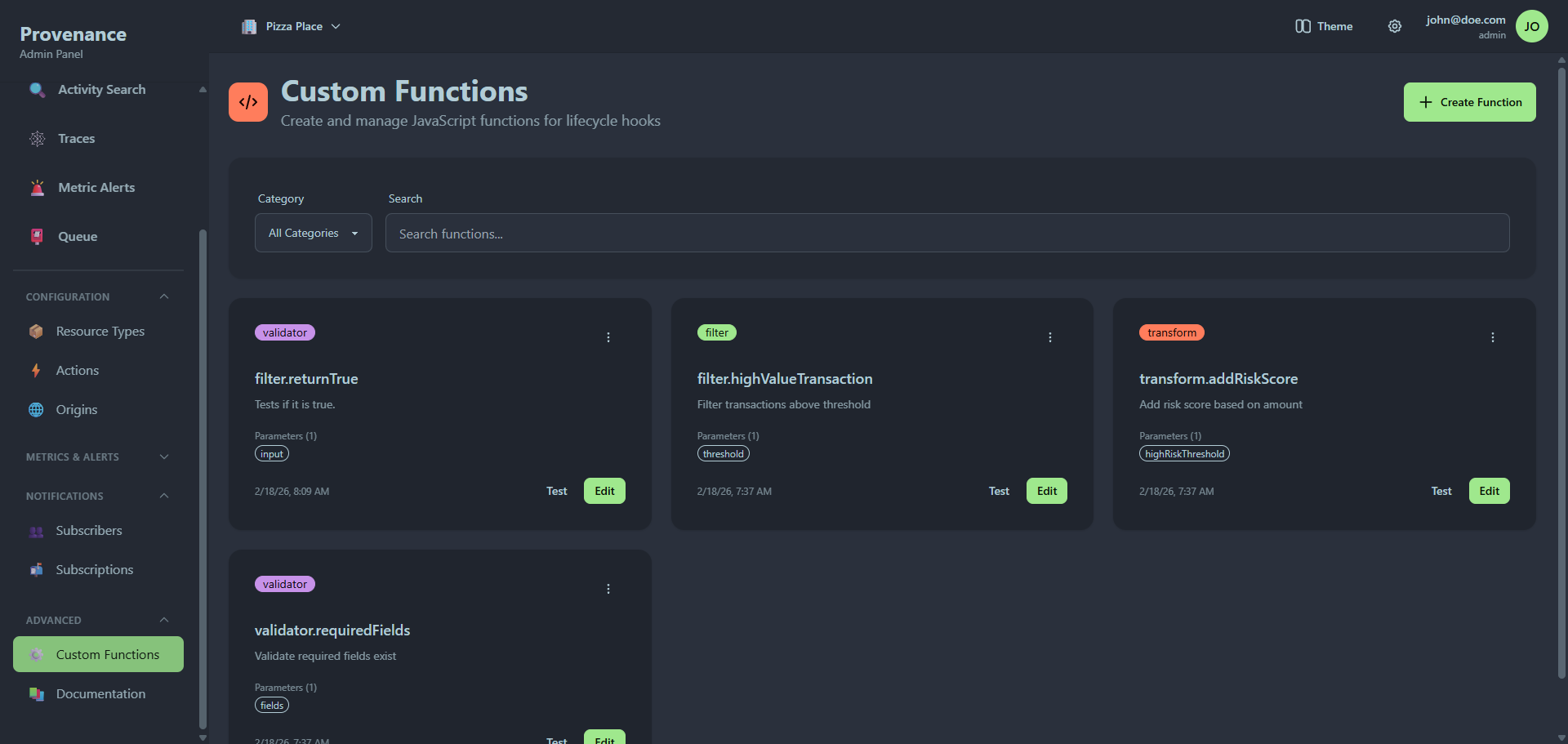
Task: Click the Traces icon in the sidebar
Action: (37, 139)
